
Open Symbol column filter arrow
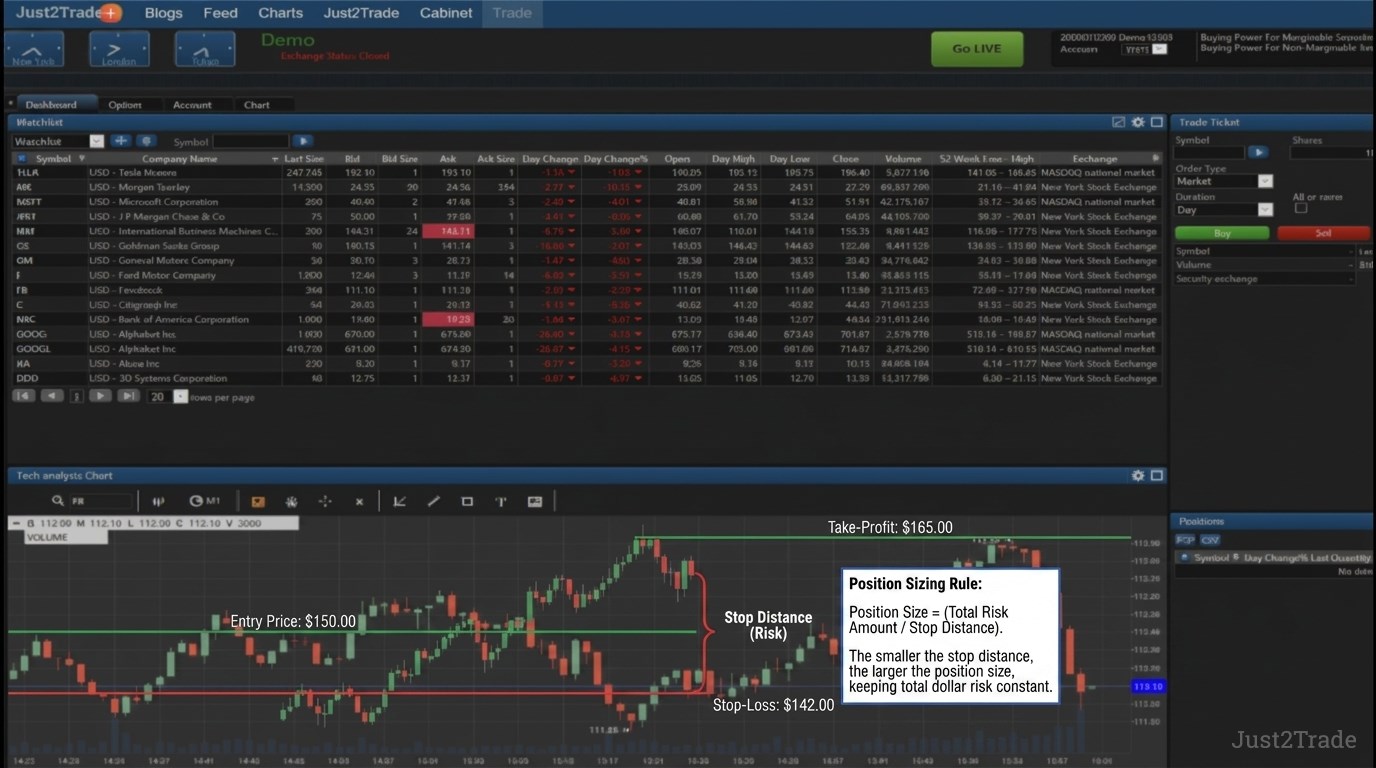pyautogui.click(x=82, y=158)
